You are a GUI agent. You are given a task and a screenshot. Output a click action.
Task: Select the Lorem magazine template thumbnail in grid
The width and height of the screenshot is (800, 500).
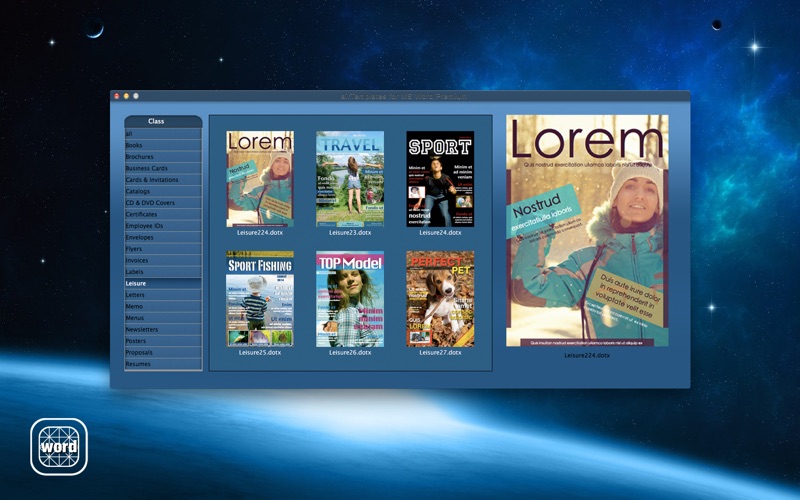(x=260, y=179)
